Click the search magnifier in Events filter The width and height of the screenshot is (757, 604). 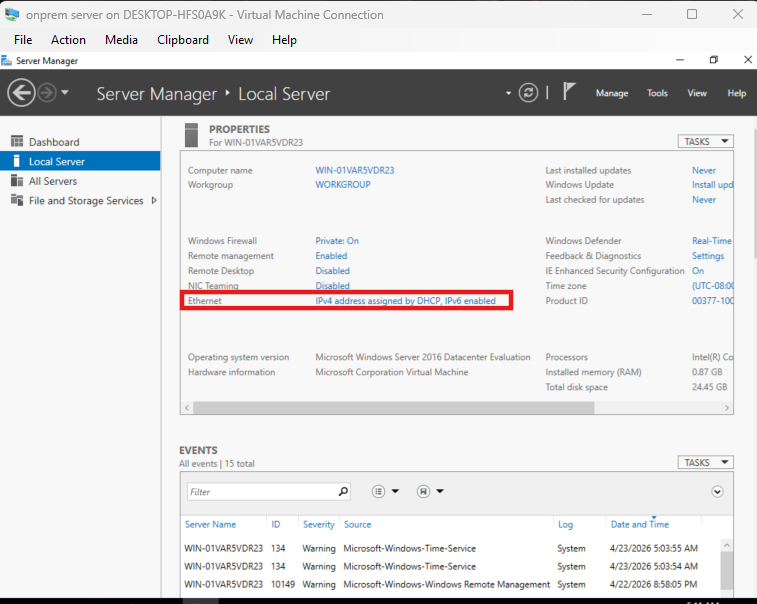tap(343, 492)
